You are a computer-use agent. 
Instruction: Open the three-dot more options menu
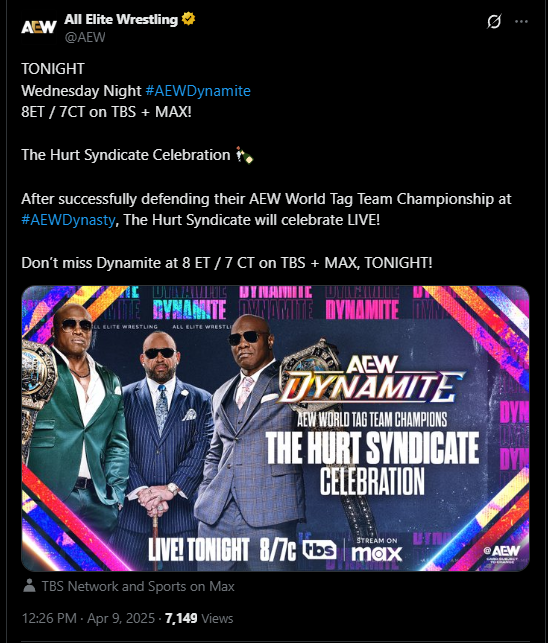pyautogui.click(x=521, y=21)
